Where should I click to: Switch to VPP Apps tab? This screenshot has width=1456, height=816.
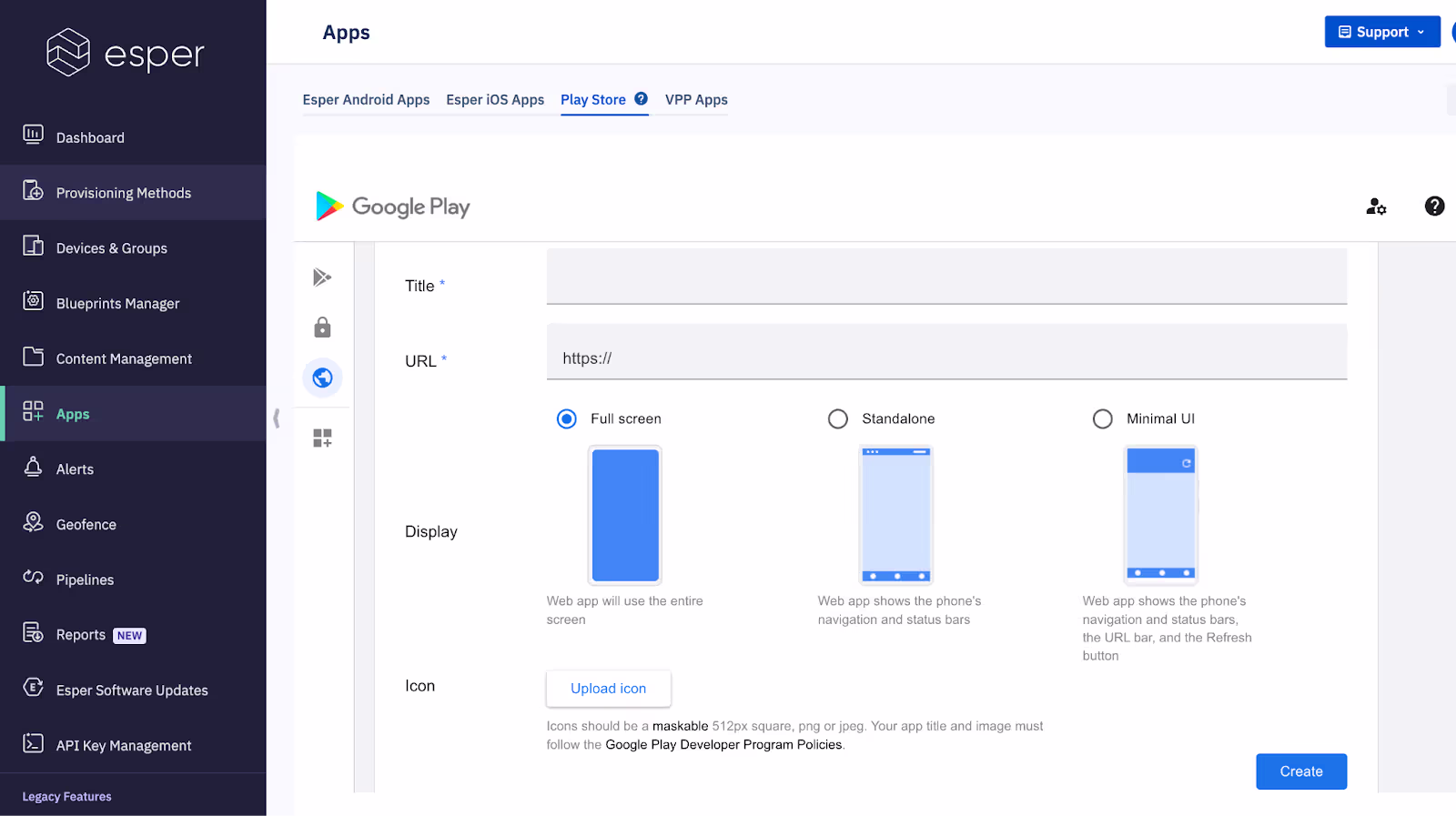[x=696, y=100]
